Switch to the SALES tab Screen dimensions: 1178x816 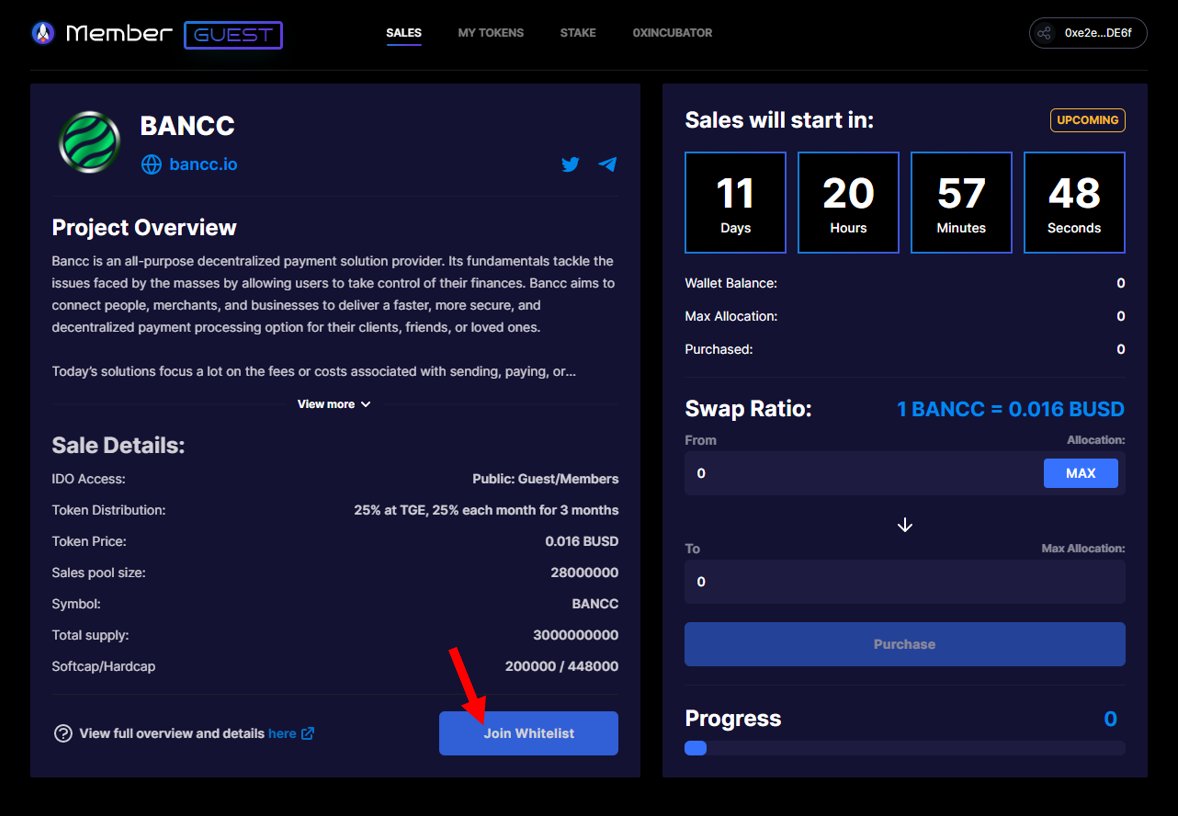click(403, 33)
